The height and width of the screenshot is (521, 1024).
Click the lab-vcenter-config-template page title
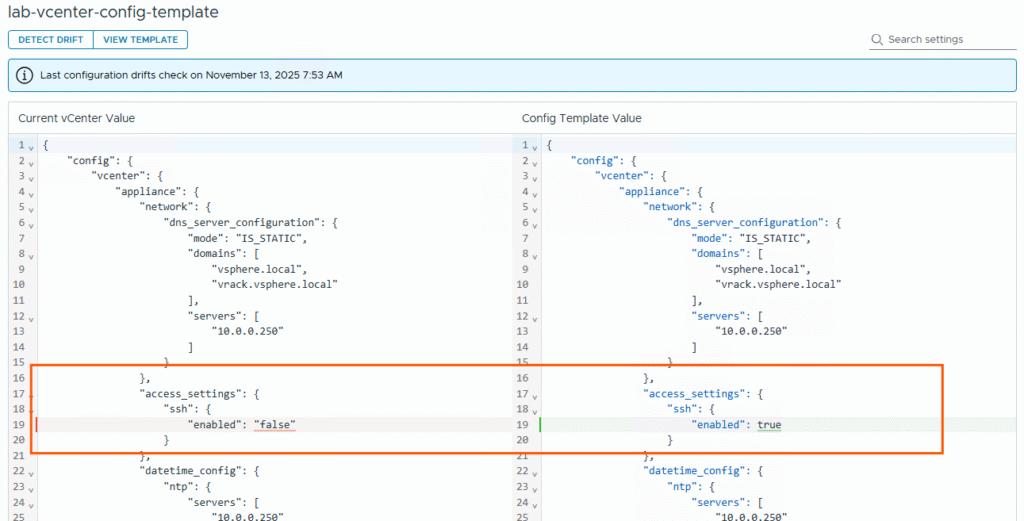point(113,13)
